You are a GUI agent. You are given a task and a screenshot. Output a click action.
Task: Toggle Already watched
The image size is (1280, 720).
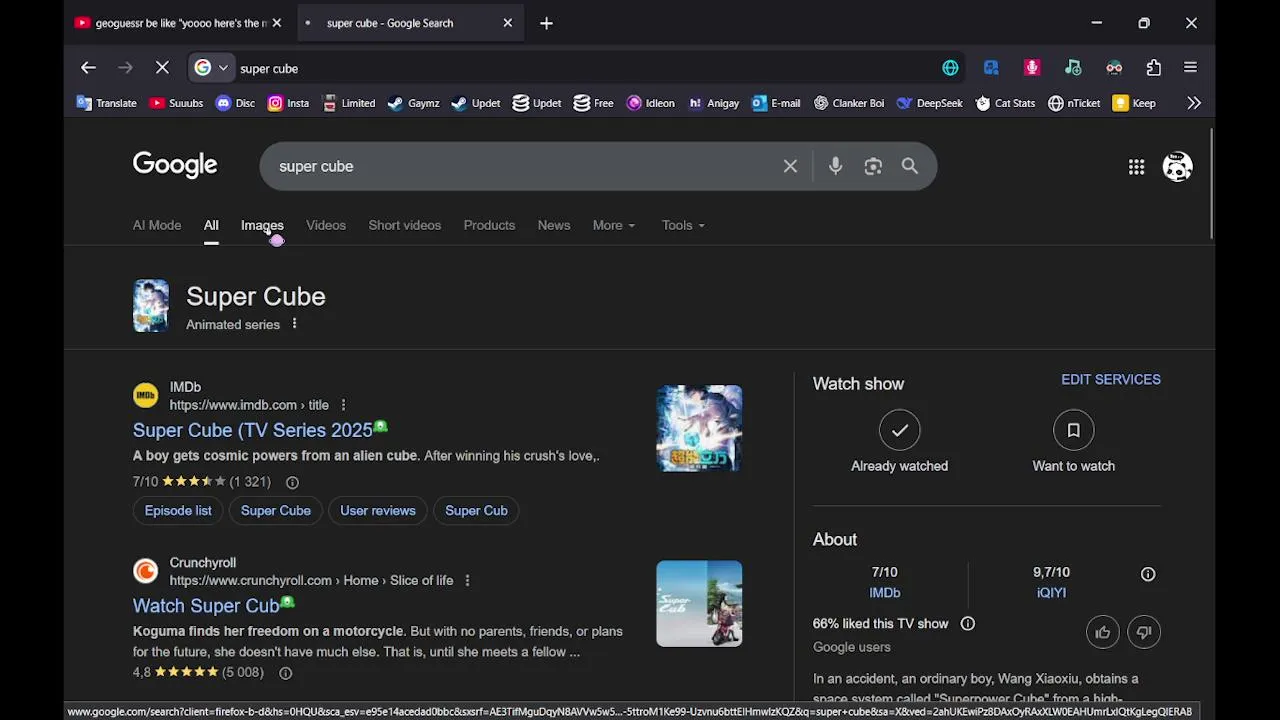[900, 430]
